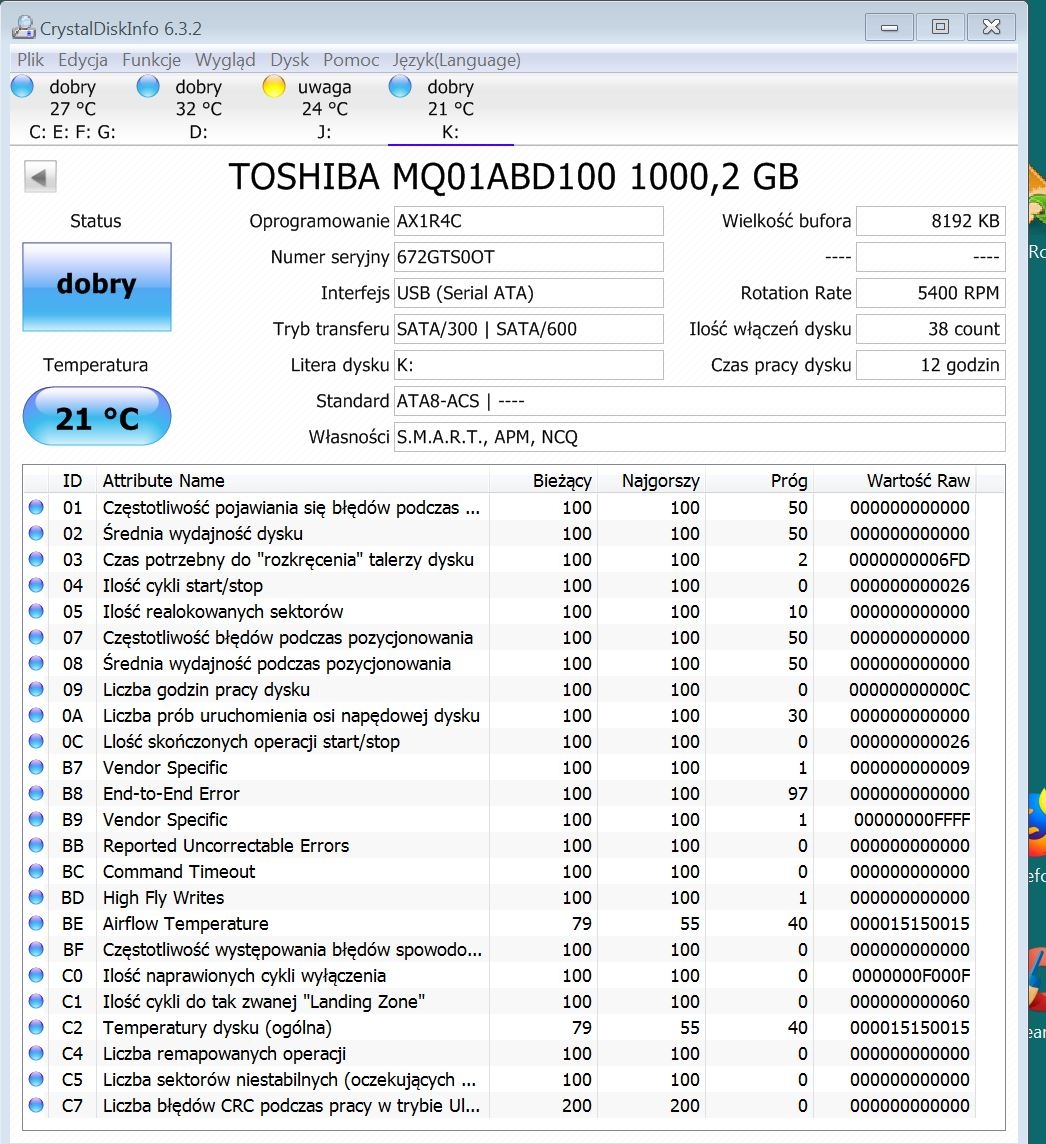
Task: Select the 'Reported Uncorrectable Errors' row
Action: [500, 845]
